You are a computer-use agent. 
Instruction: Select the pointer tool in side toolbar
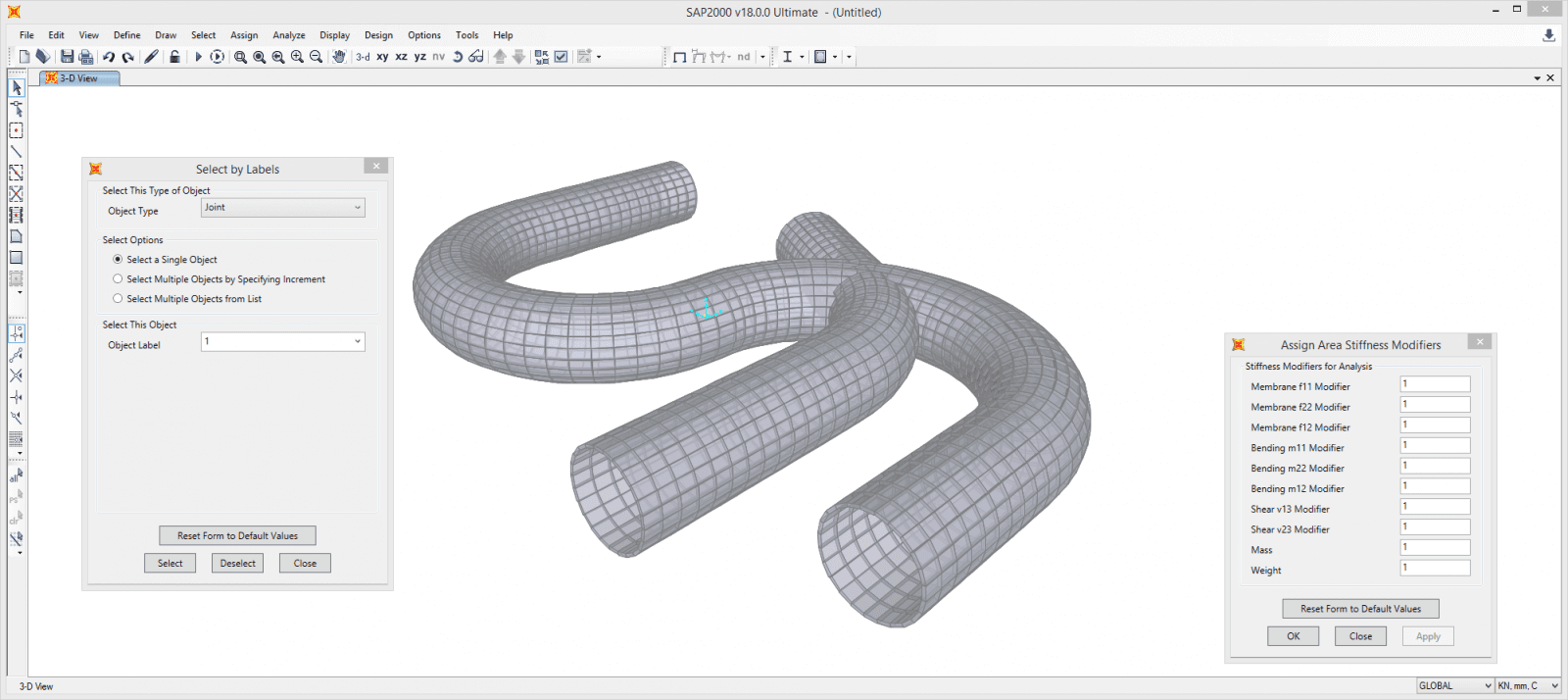tap(17, 88)
